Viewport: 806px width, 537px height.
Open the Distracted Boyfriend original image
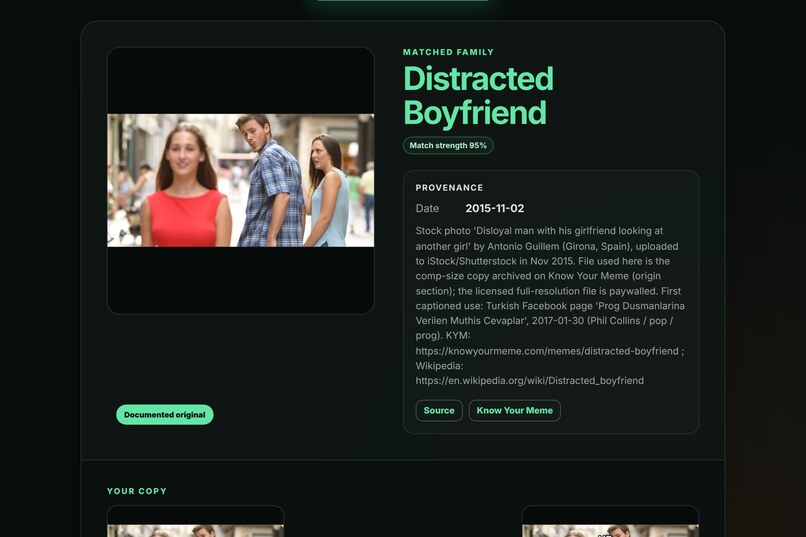tap(241, 180)
